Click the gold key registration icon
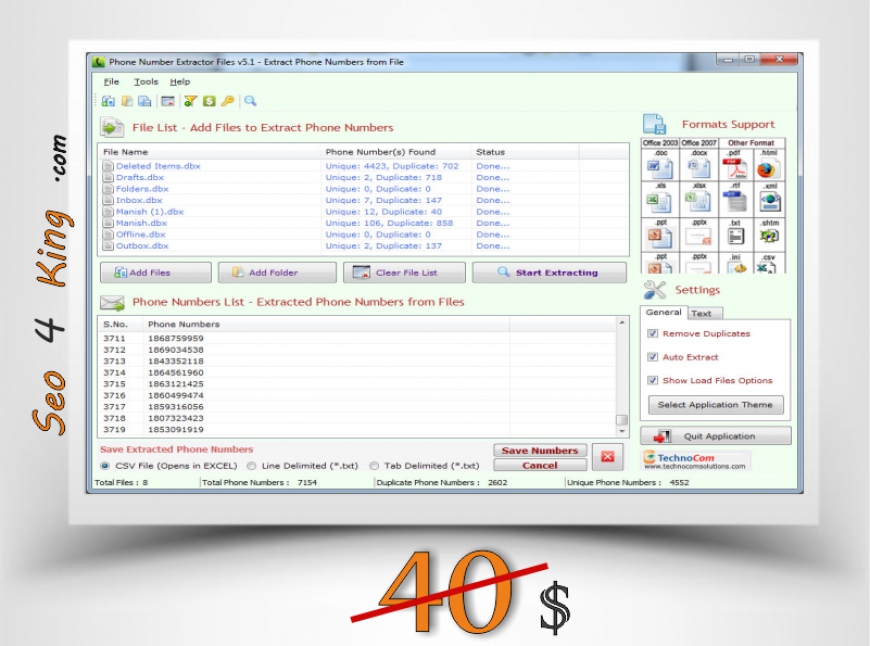Screen dimensions: 870x646 tap(227, 101)
